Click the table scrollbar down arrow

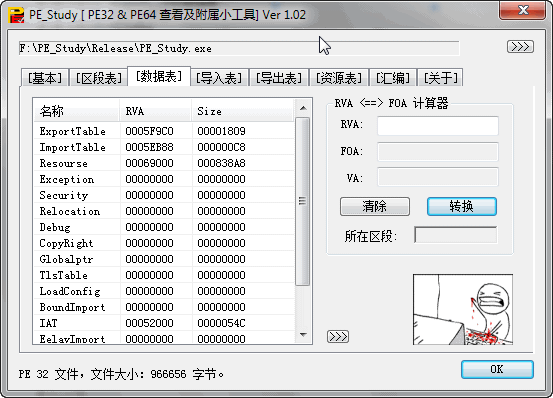tap(303, 335)
